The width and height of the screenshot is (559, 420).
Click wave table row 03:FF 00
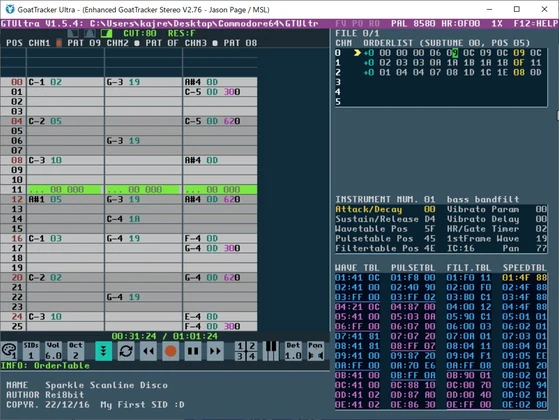pos(357,297)
